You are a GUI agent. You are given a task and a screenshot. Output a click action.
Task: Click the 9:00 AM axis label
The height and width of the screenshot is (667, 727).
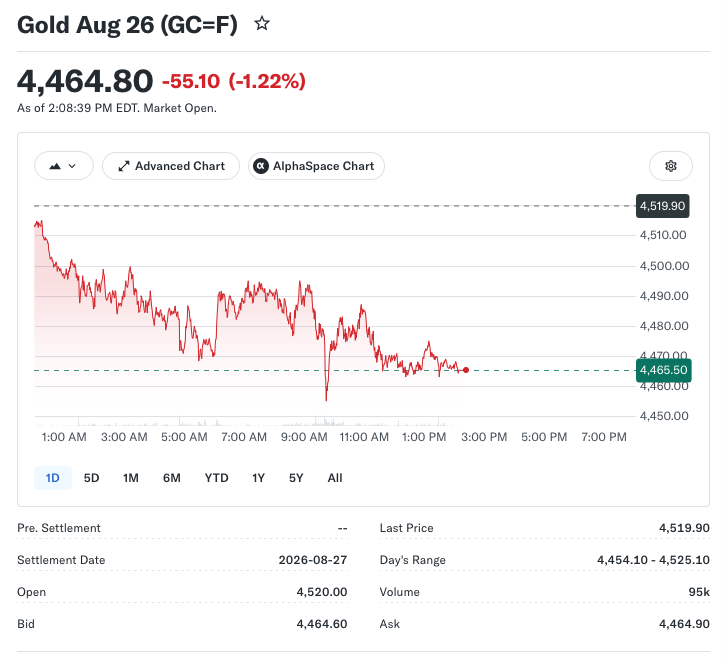(x=304, y=437)
